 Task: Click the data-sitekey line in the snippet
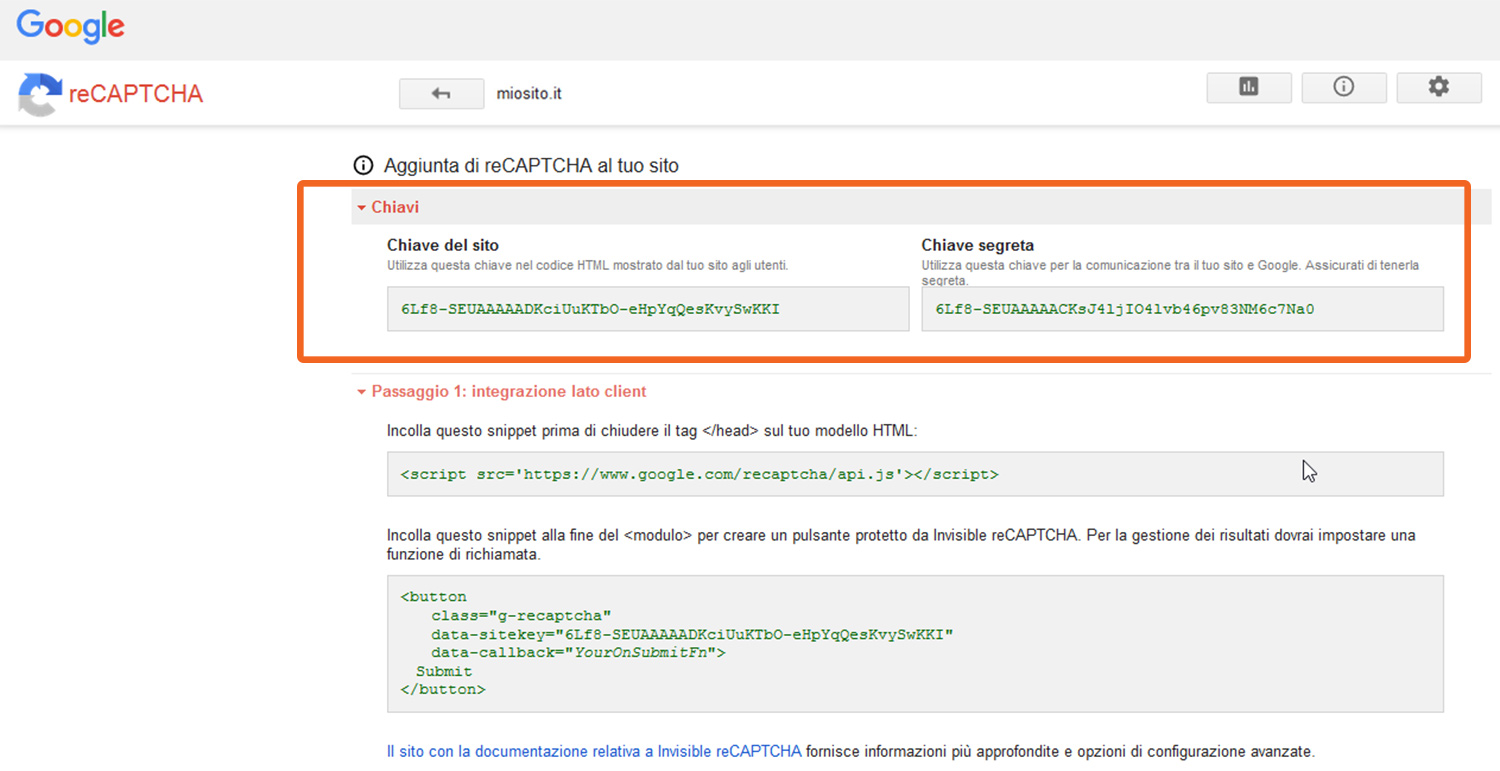pyautogui.click(x=692, y=634)
